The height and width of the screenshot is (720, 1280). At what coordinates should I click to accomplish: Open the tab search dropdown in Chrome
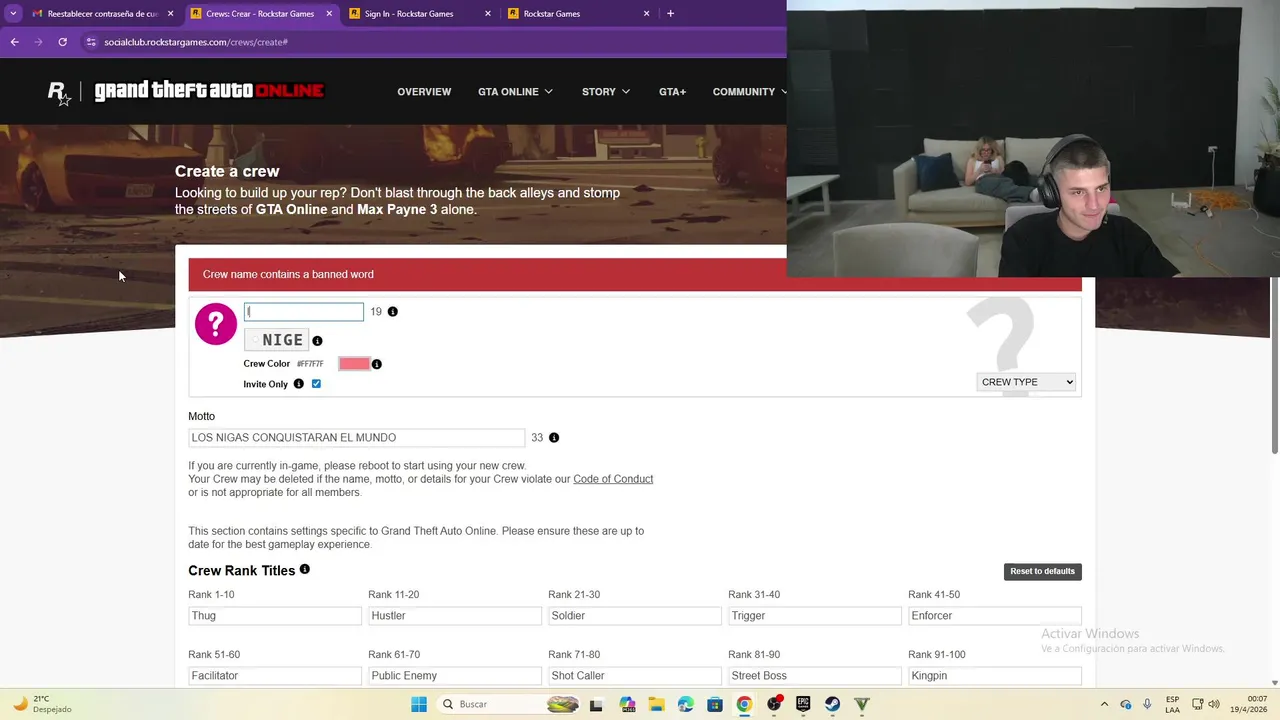tap(13, 13)
